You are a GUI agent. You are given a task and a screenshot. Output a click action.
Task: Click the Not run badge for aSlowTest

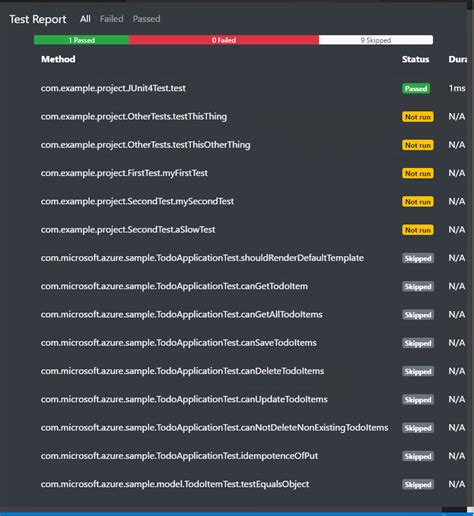418,230
